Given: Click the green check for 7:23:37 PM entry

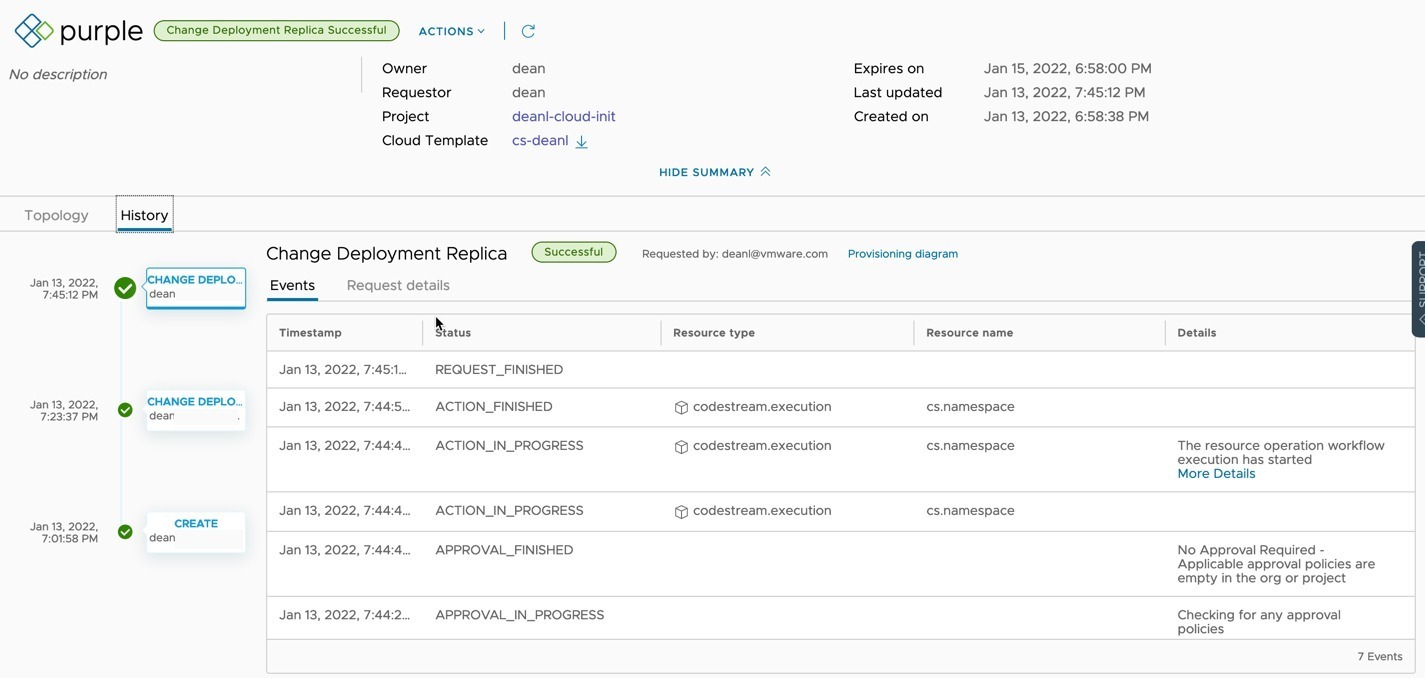Looking at the screenshot, I should coord(125,410).
